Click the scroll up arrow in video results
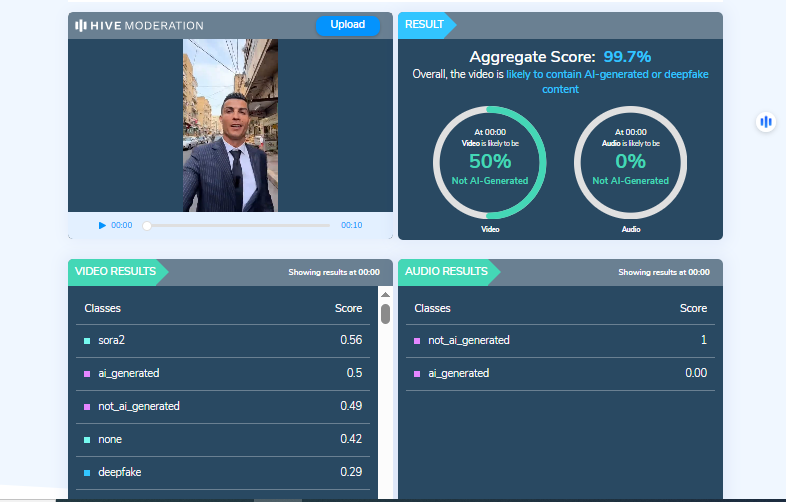786x502 pixels. [x=385, y=294]
